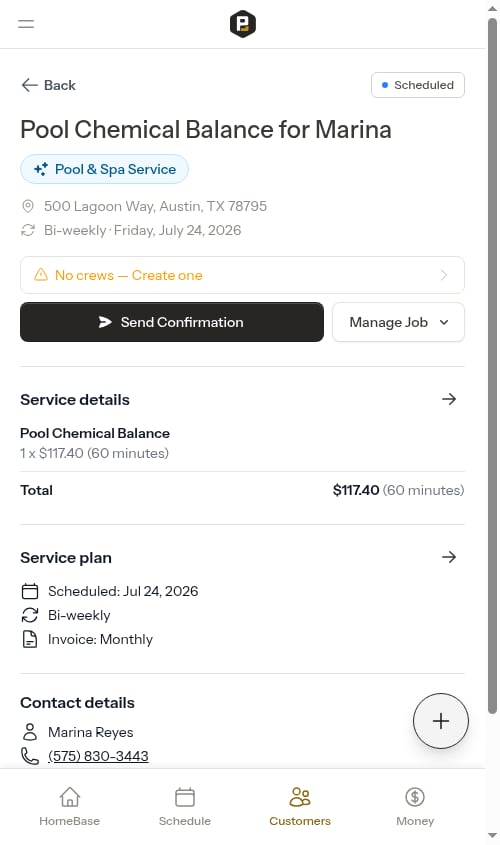Image resolution: width=500 pixels, height=845 pixels.
Task: Click the repeat icon in Service plan
Action: pyautogui.click(x=30, y=615)
